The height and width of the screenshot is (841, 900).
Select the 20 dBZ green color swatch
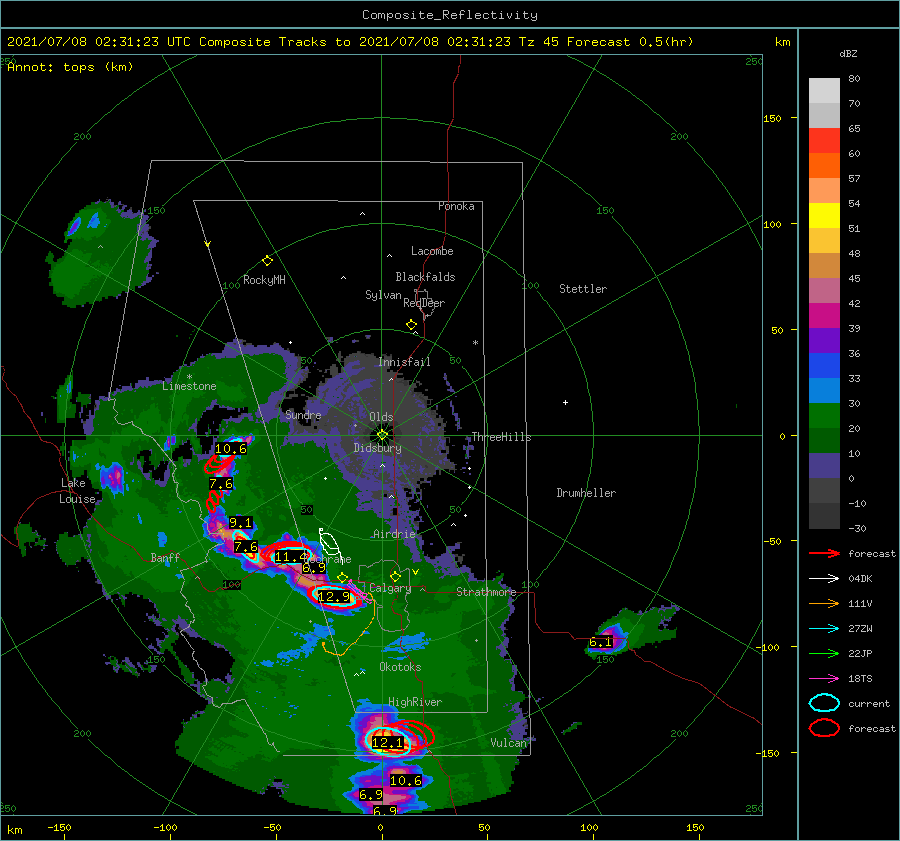824,416
